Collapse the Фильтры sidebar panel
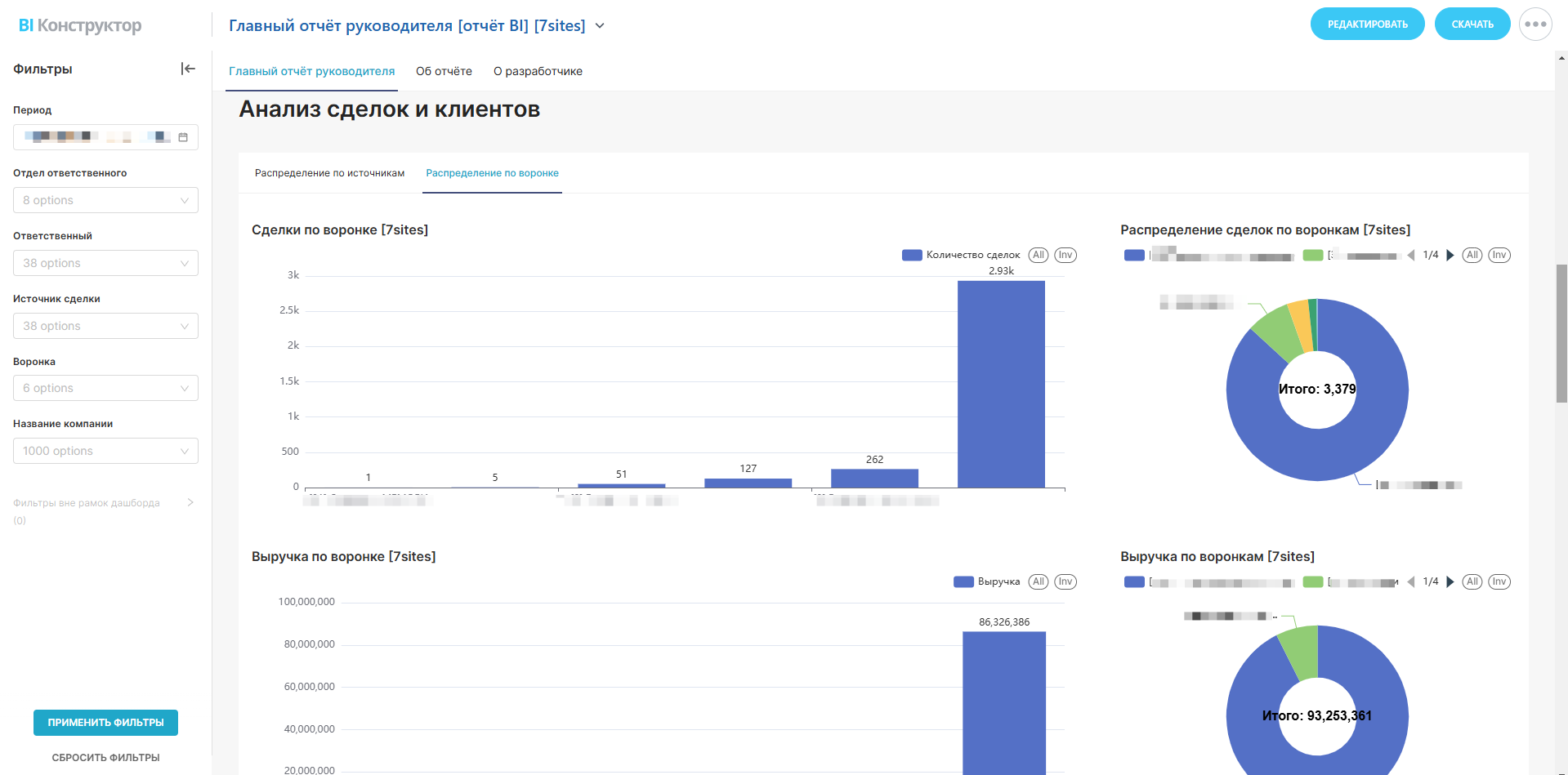The width and height of the screenshot is (1568, 775). 188,69
